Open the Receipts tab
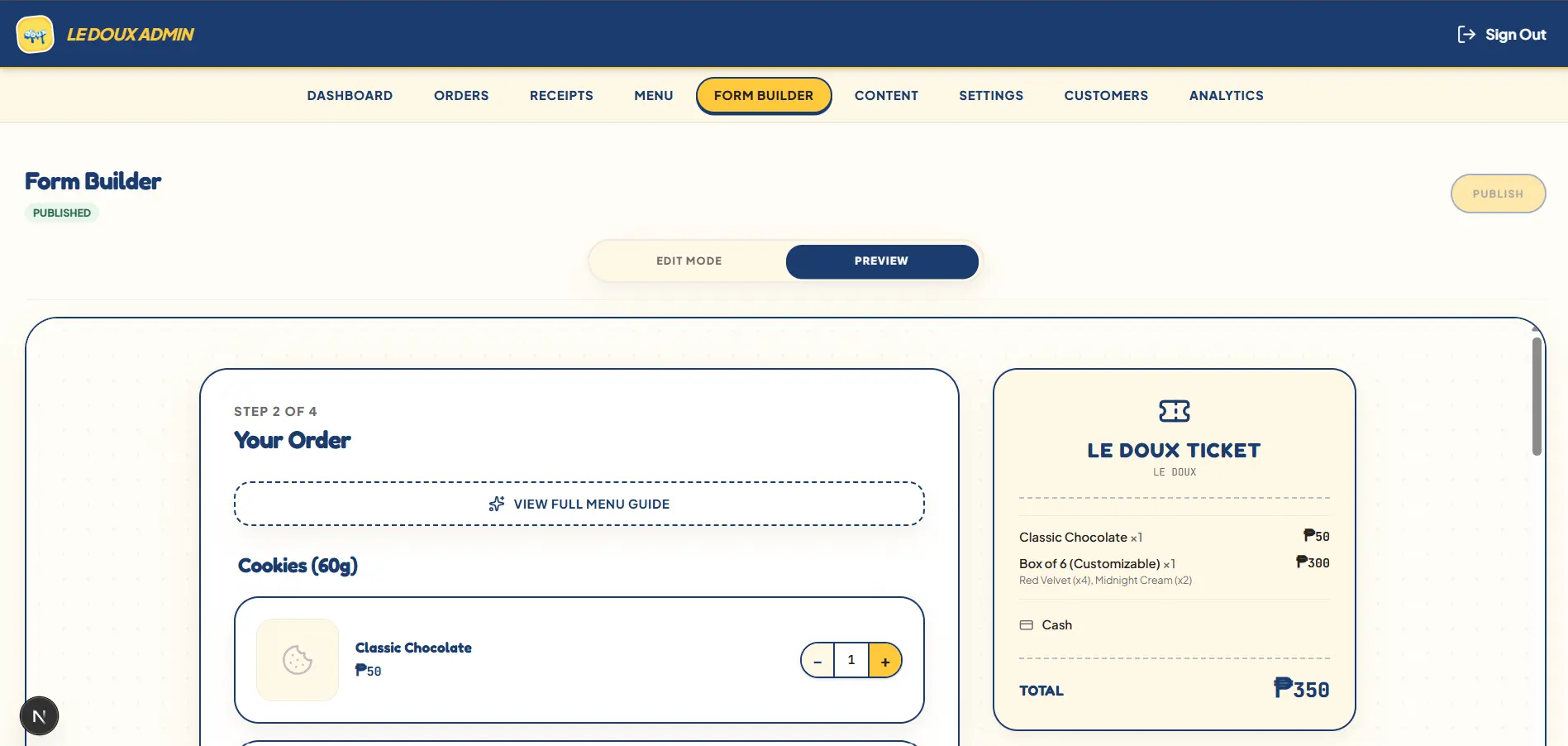The height and width of the screenshot is (746, 1568). click(x=561, y=96)
